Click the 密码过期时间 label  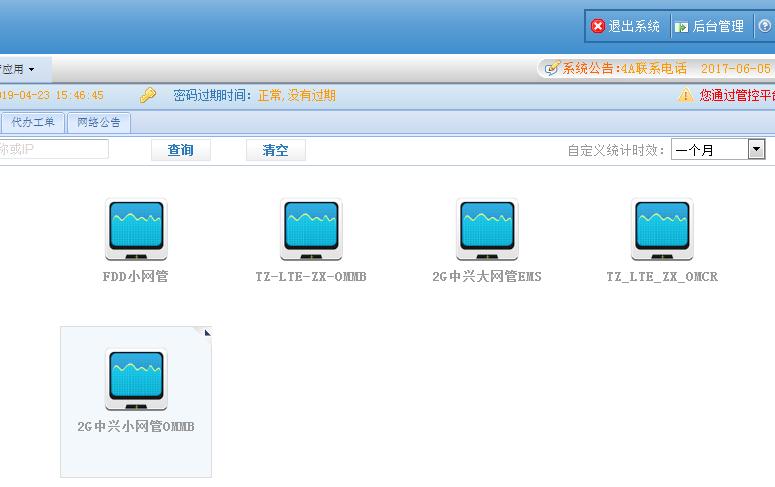coord(212,95)
